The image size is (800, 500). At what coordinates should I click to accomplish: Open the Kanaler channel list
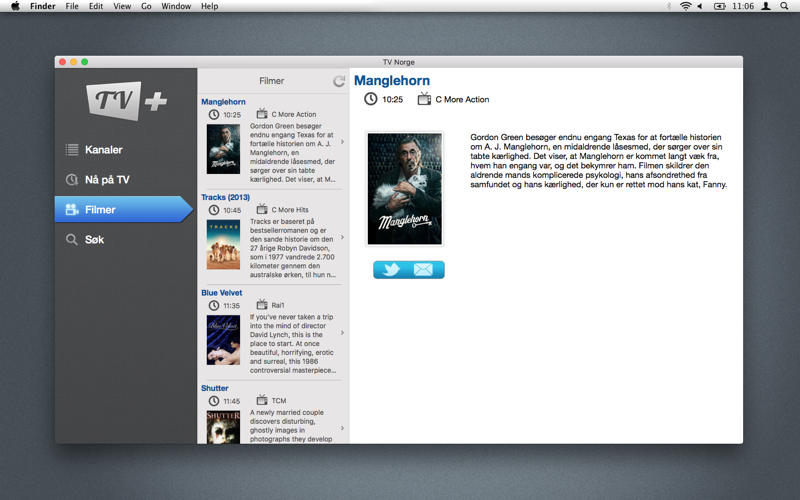(x=125, y=149)
